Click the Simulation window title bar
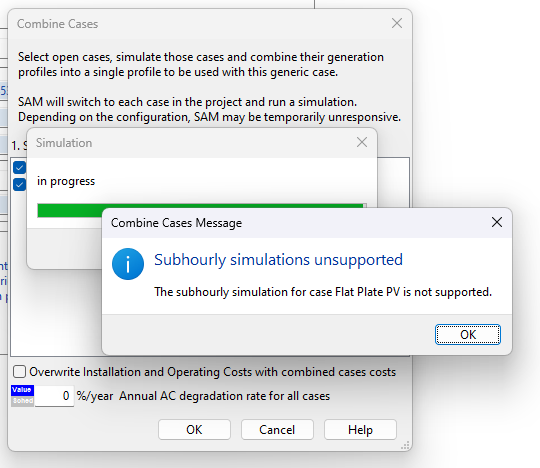 click(x=191, y=143)
